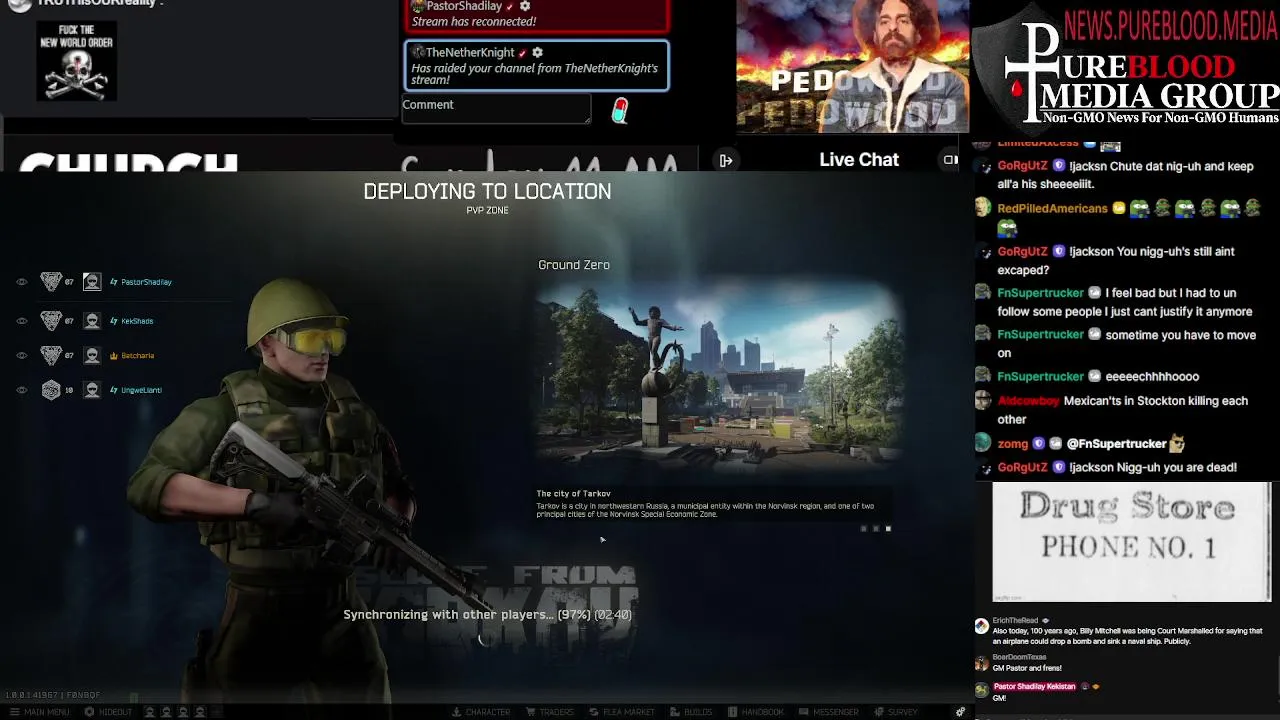The height and width of the screenshot is (720, 1280).
Task: Open the NEWS.PUREBLOOD.MEDIA link text
Action: pyautogui.click(x=1171, y=25)
